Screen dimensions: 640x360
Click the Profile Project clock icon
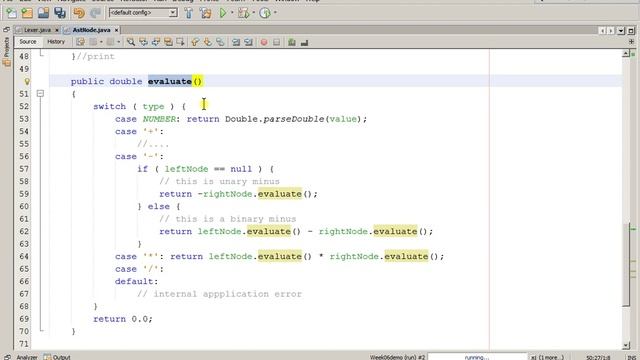[x=265, y=13]
